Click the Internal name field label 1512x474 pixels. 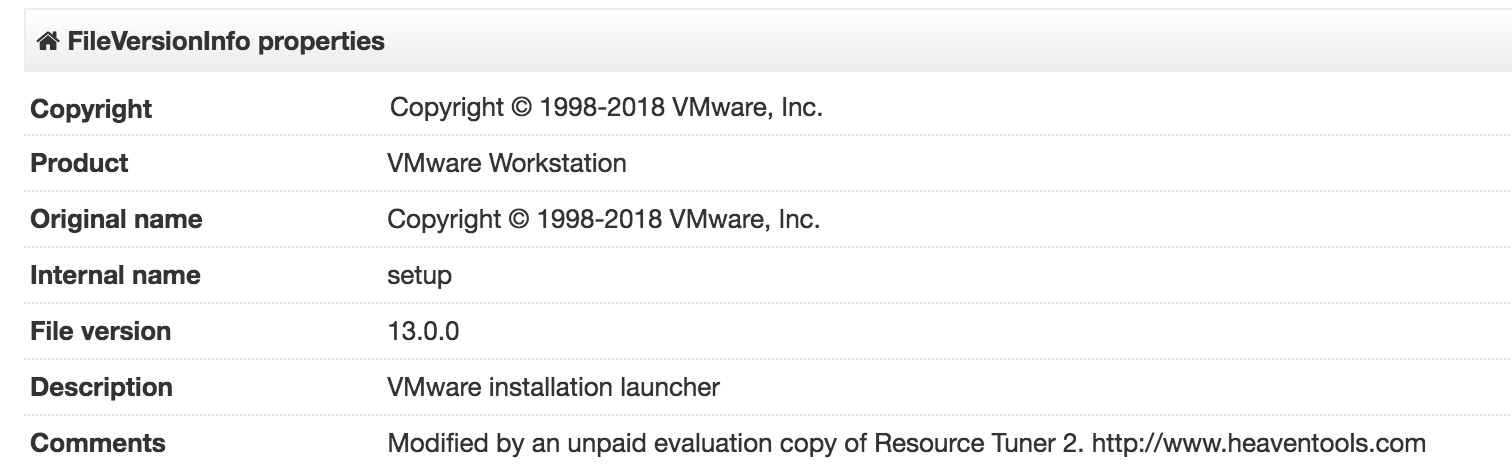coord(115,275)
